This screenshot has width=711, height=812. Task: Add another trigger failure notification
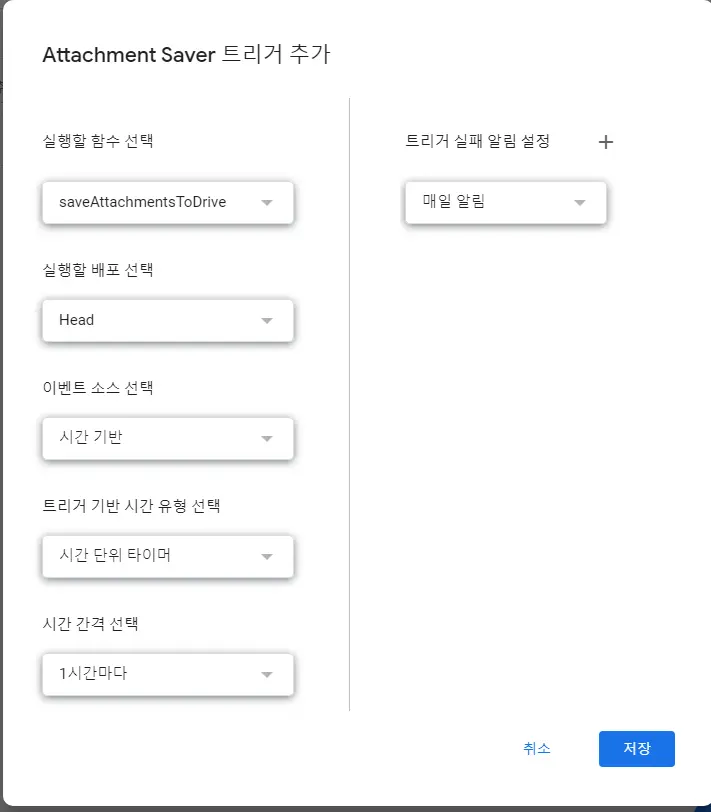[605, 142]
